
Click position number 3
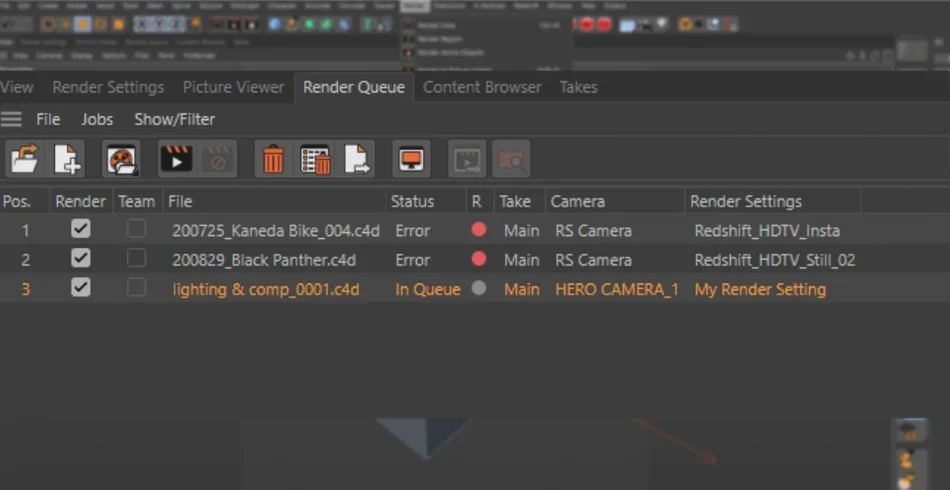[x=25, y=290]
